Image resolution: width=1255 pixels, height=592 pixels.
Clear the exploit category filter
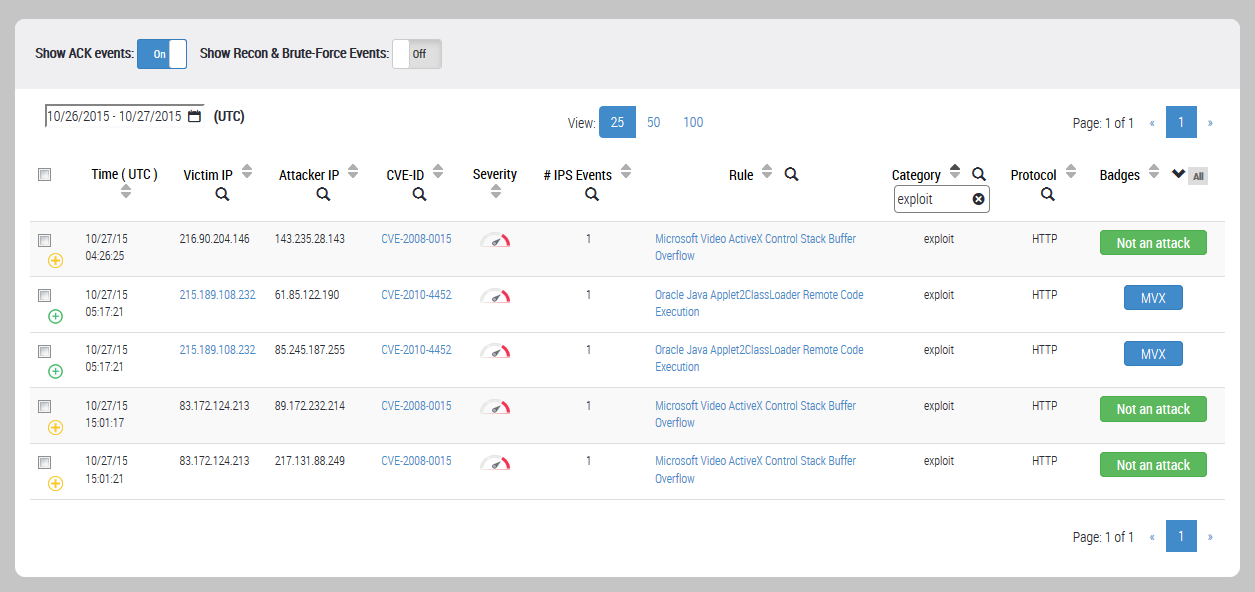coord(979,199)
